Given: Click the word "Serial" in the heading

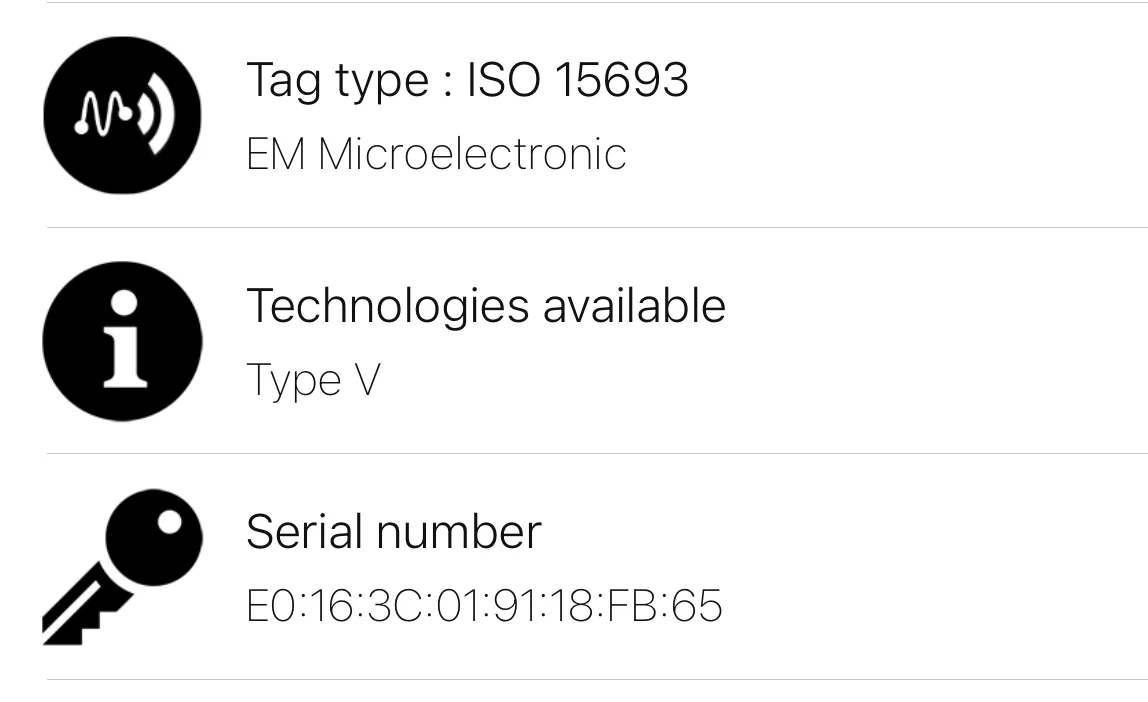Looking at the screenshot, I should pyautogui.click(x=304, y=531).
